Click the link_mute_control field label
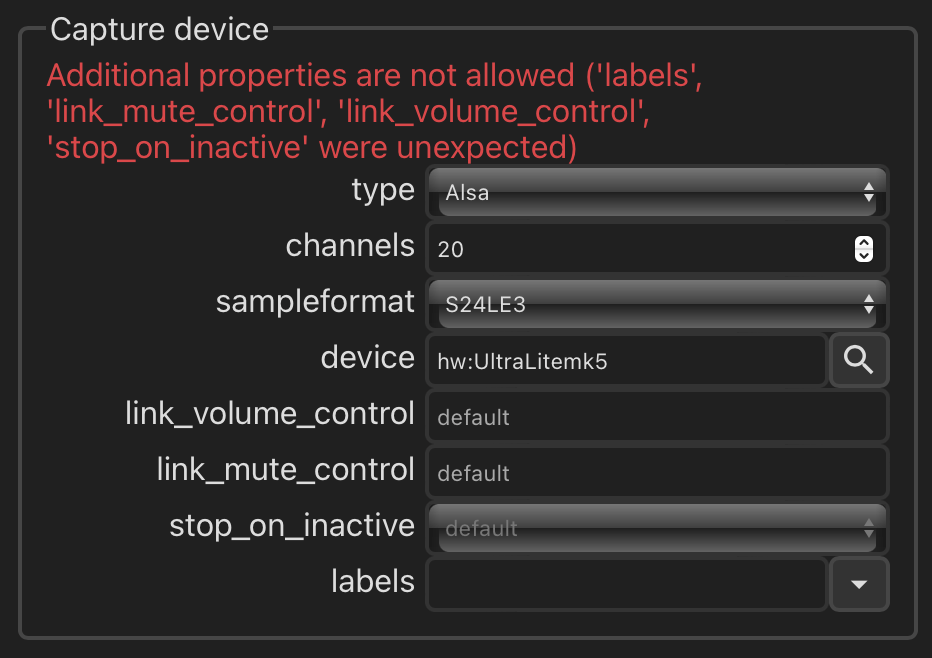The image size is (932, 658). pos(286,470)
